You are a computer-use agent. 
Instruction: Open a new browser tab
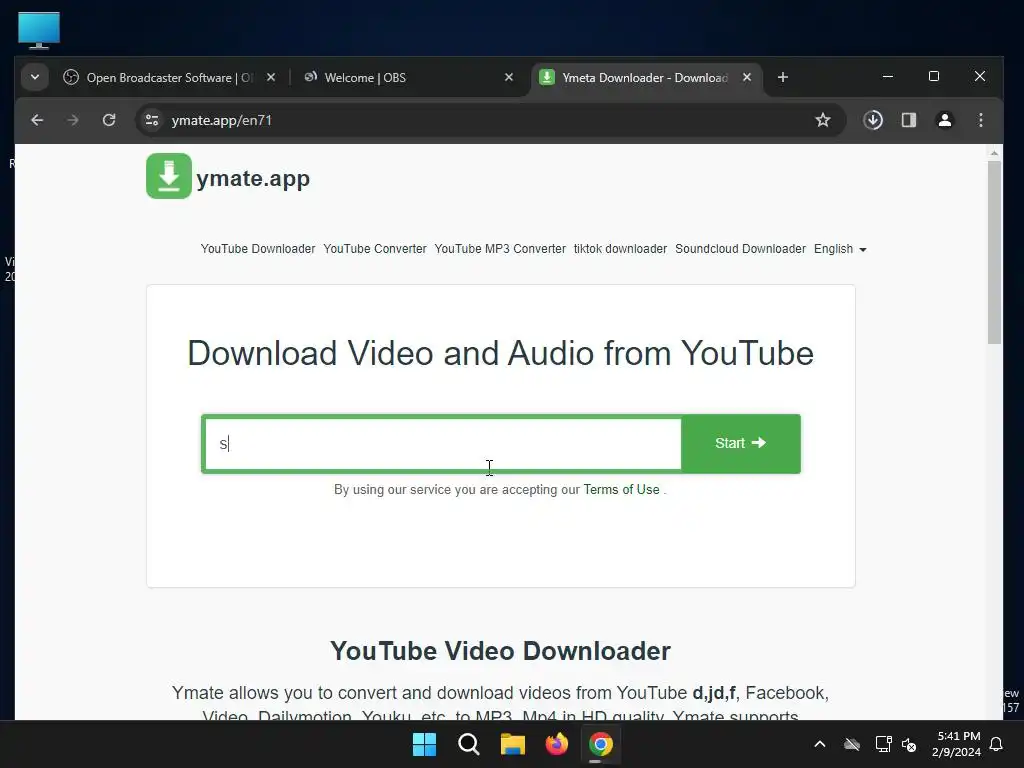coord(783,78)
